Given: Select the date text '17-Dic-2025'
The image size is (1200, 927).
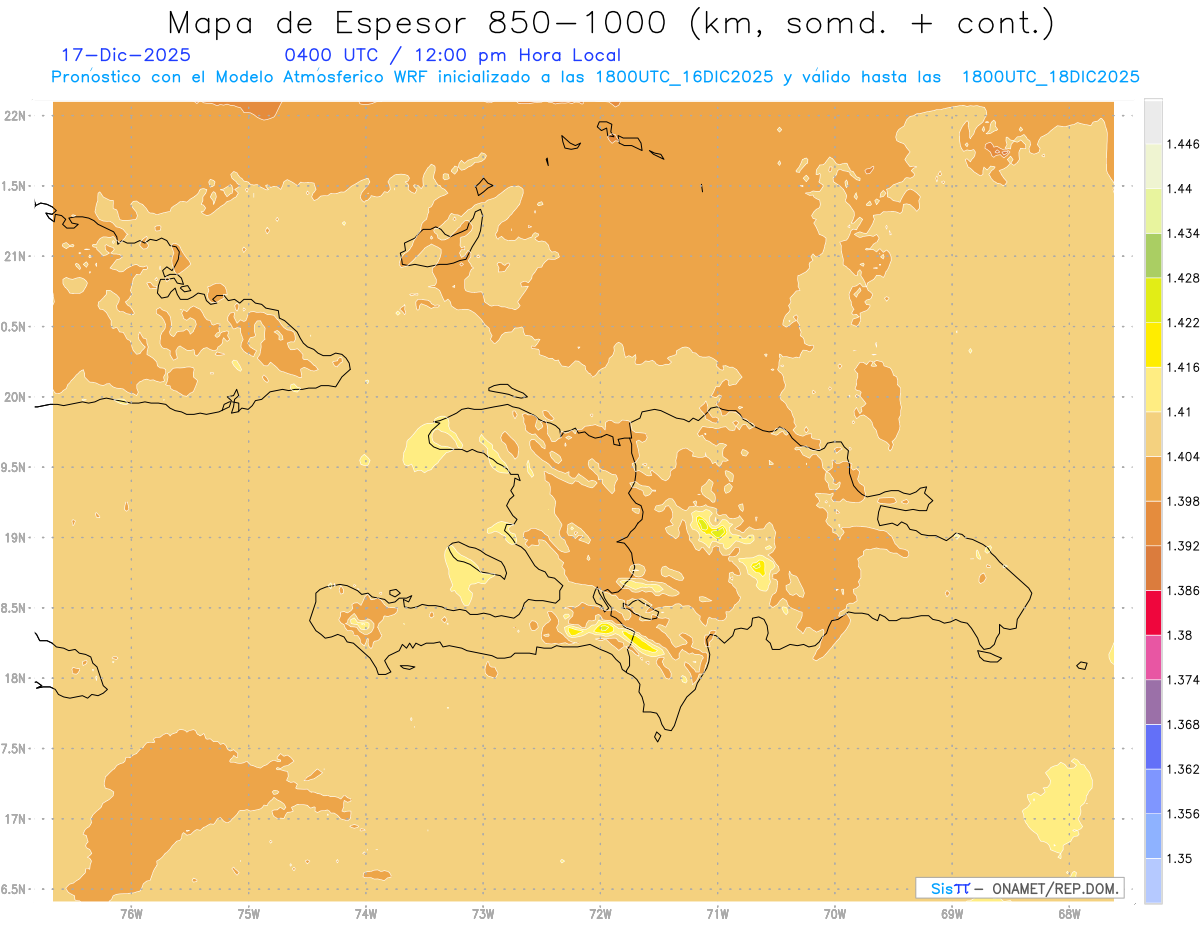Looking at the screenshot, I should (126, 55).
